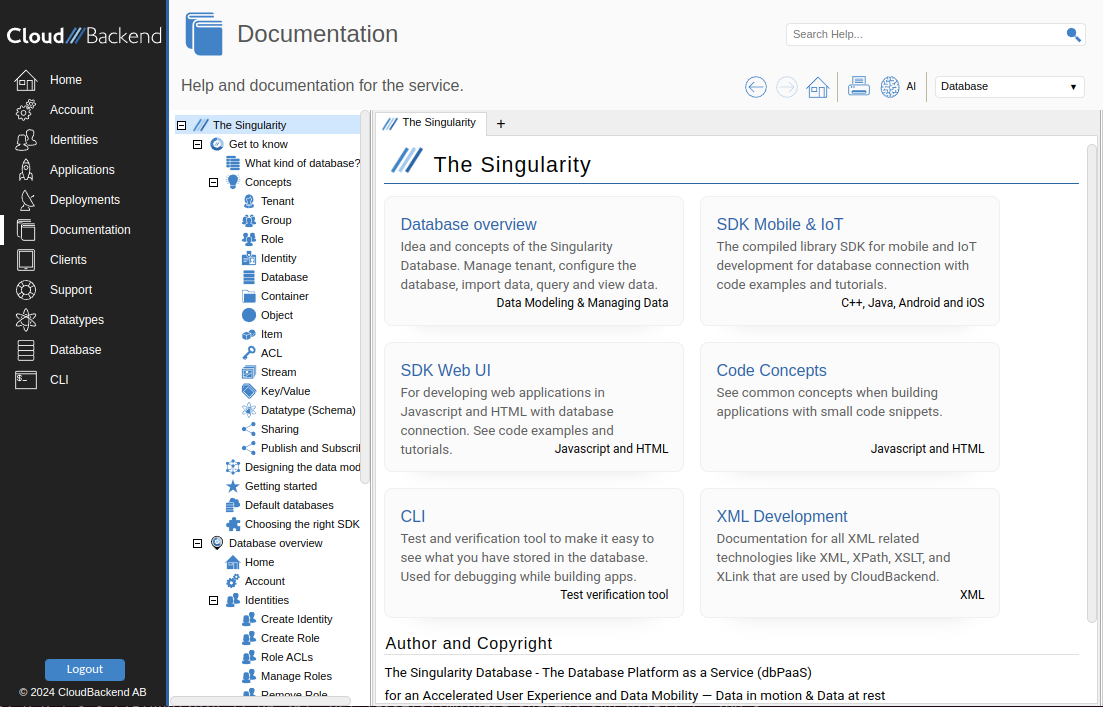Image resolution: width=1103 pixels, height=707 pixels.
Task: Select 'Create Identity' in the tree
Action: click(x=297, y=619)
